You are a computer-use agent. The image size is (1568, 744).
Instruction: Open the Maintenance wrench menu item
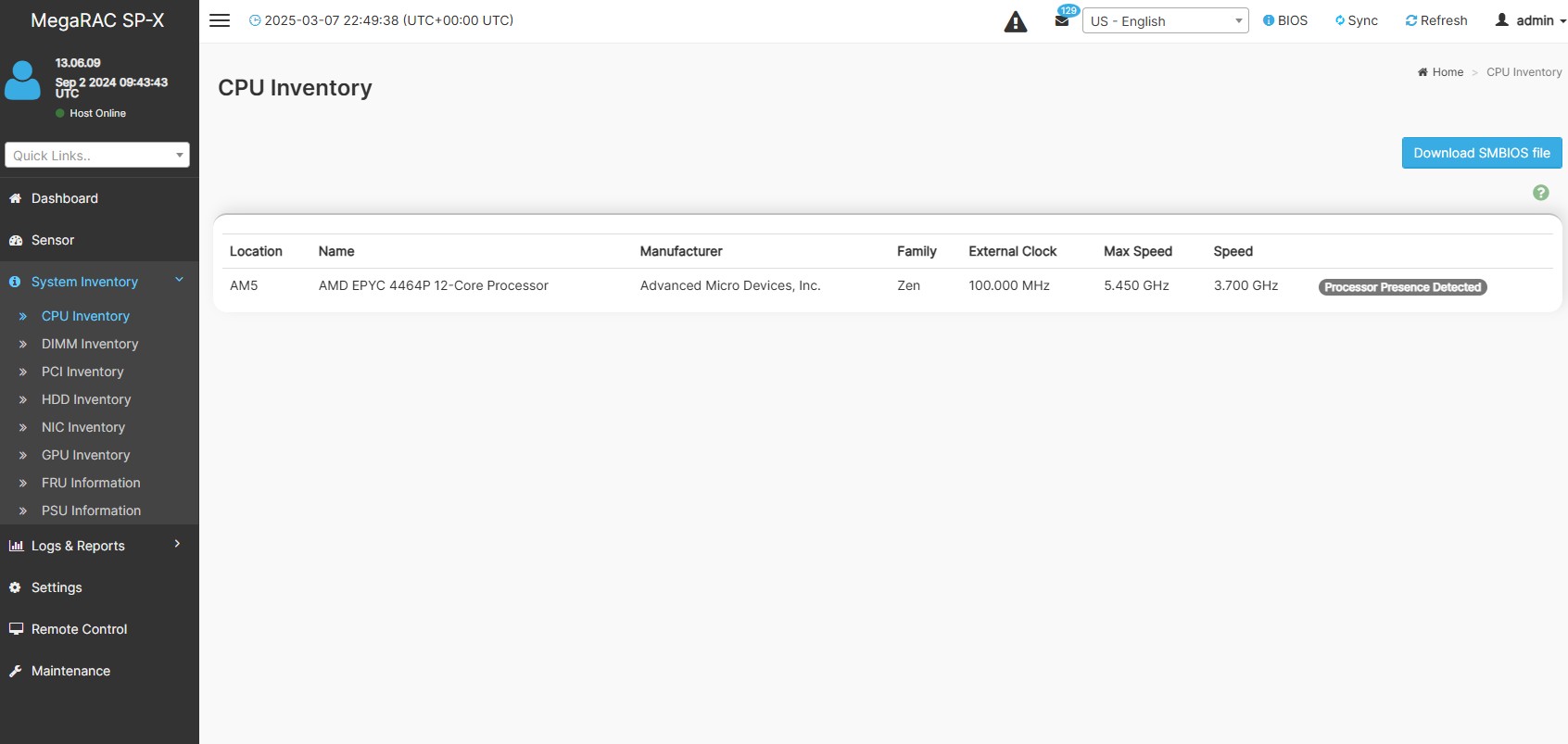[x=70, y=671]
